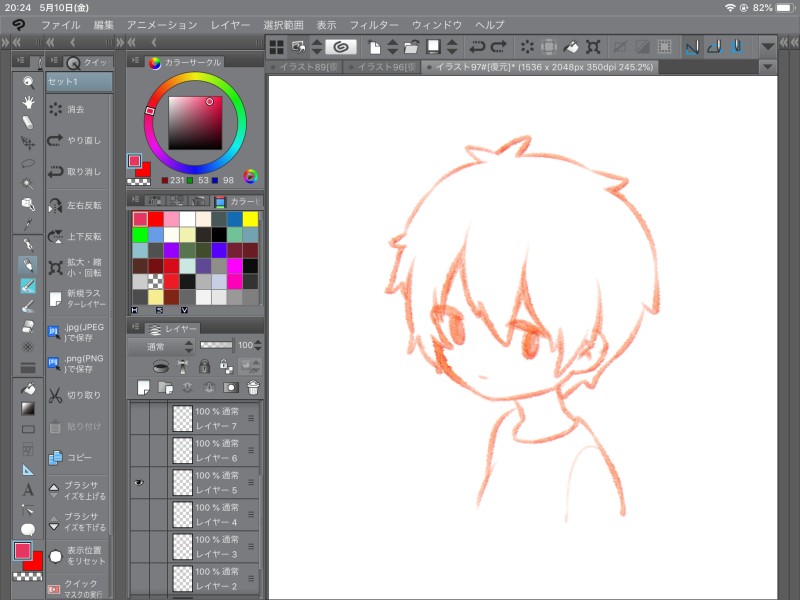Create a new raster layer icon

click(143, 388)
